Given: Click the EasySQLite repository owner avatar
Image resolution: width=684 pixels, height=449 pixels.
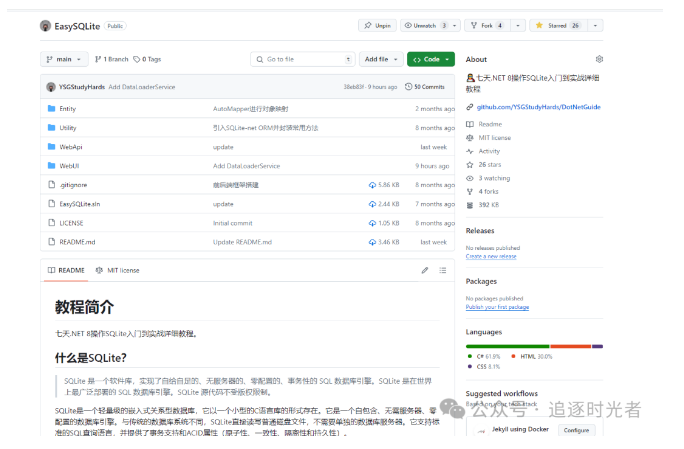Looking at the screenshot, I should (45, 26).
